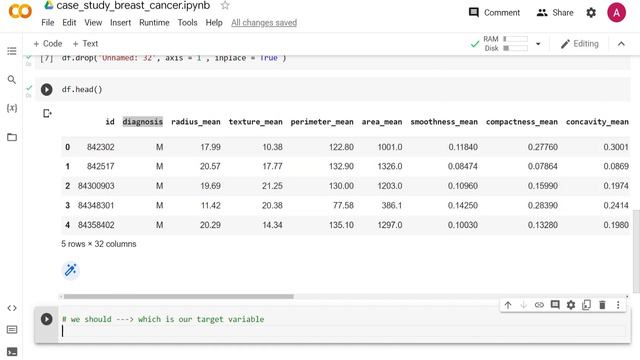Open notebook settings gear in header
The height and width of the screenshot is (360, 640).
[591, 13]
